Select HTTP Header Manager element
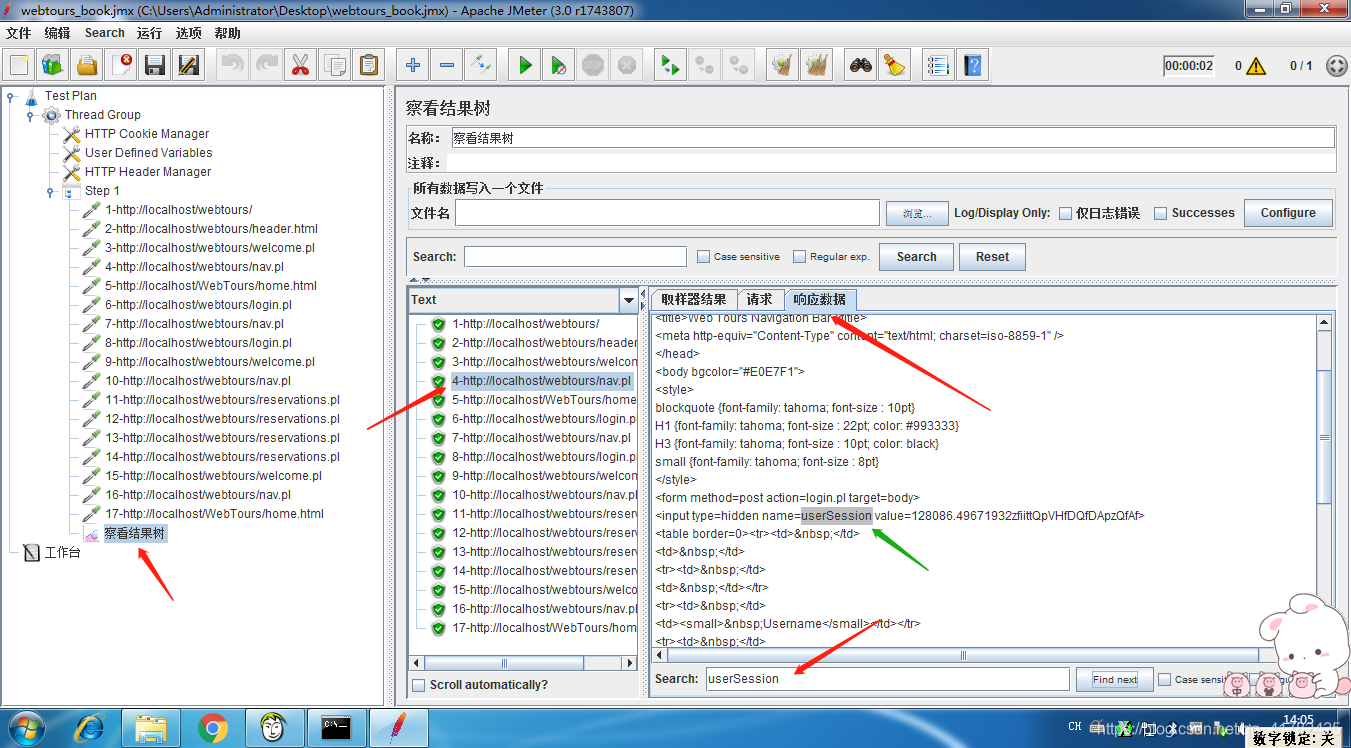The height and width of the screenshot is (748, 1351). click(148, 172)
